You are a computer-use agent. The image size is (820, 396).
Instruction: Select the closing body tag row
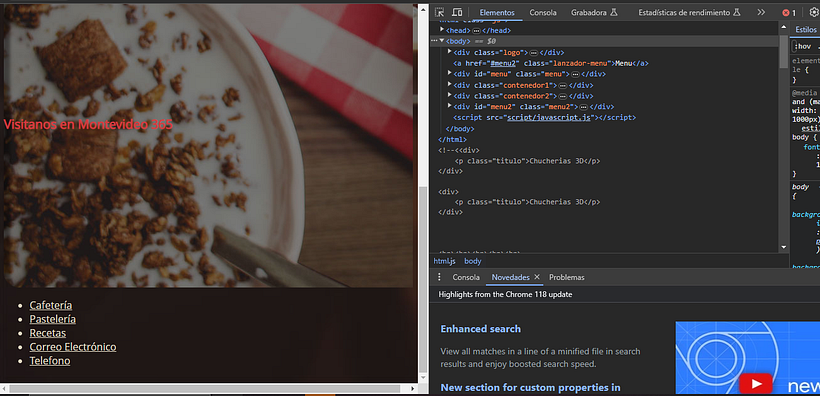460,129
